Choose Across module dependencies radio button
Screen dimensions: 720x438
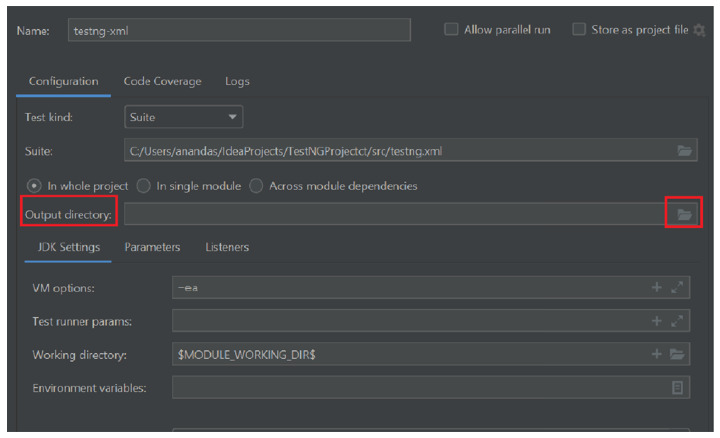point(257,185)
